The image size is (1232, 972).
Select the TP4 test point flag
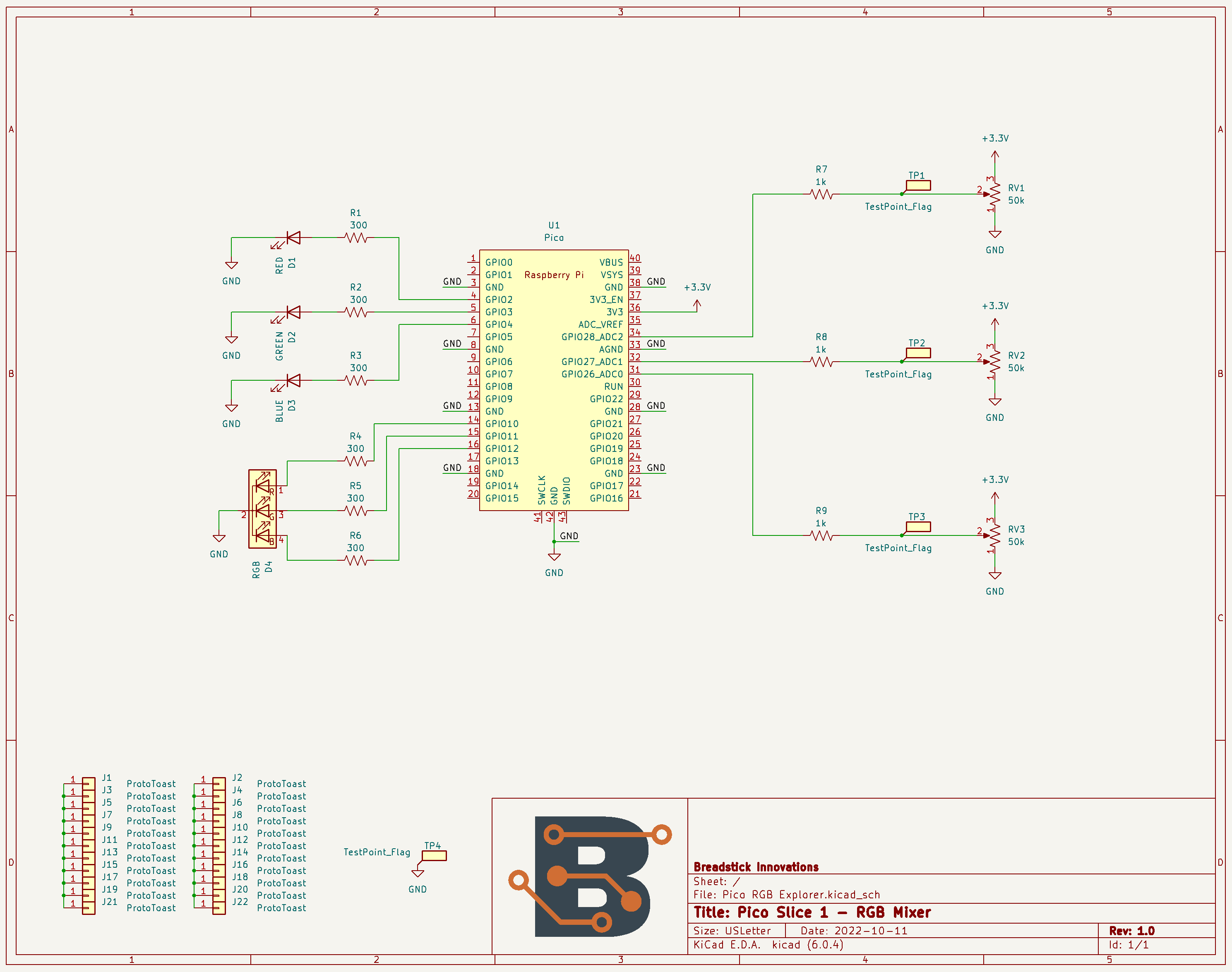pyautogui.click(x=434, y=855)
